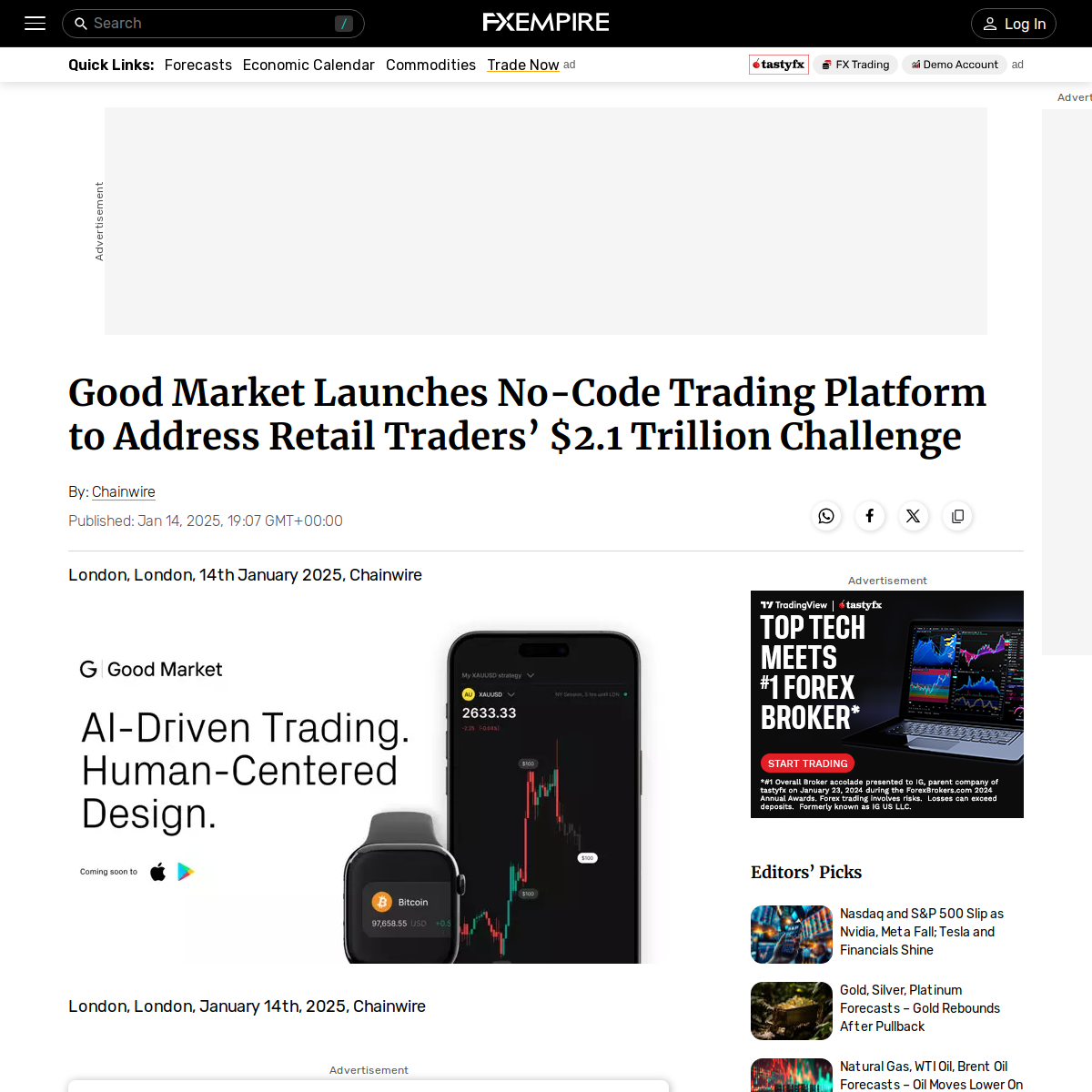Click the Editors' Picks heading
The image size is (1092, 1092).
coord(806,872)
